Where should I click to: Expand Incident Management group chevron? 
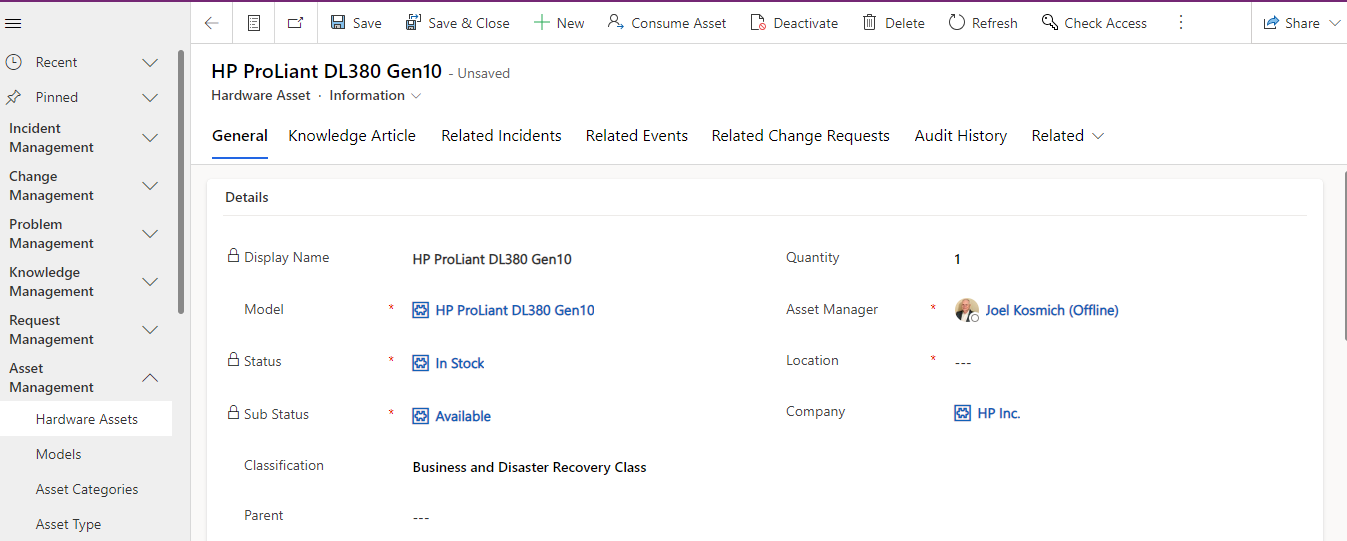click(150, 138)
